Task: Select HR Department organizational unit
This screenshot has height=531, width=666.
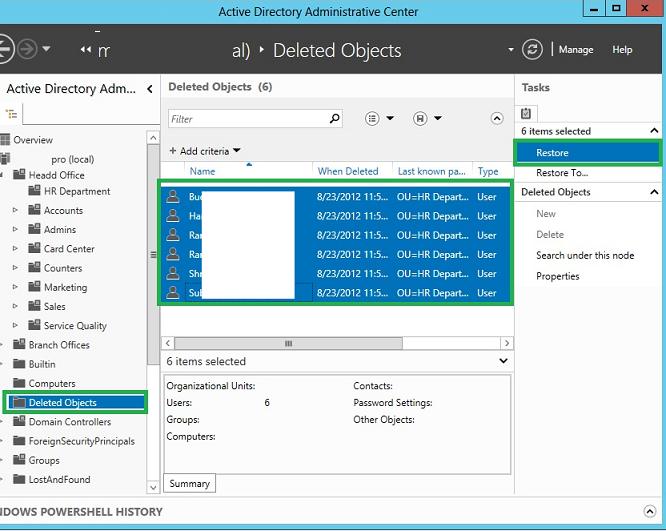Action: (x=77, y=192)
